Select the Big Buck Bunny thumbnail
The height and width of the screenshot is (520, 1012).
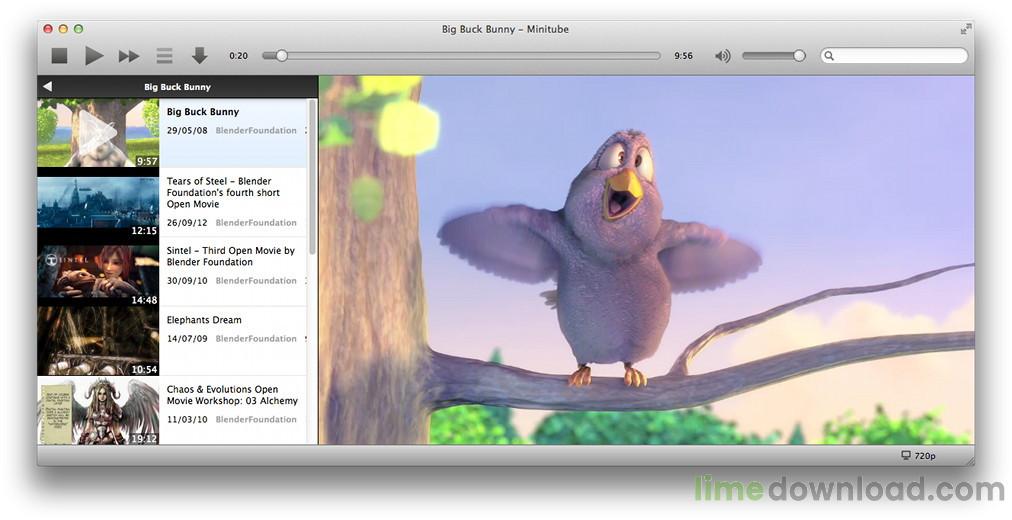pyautogui.click(x=98, y=133)
